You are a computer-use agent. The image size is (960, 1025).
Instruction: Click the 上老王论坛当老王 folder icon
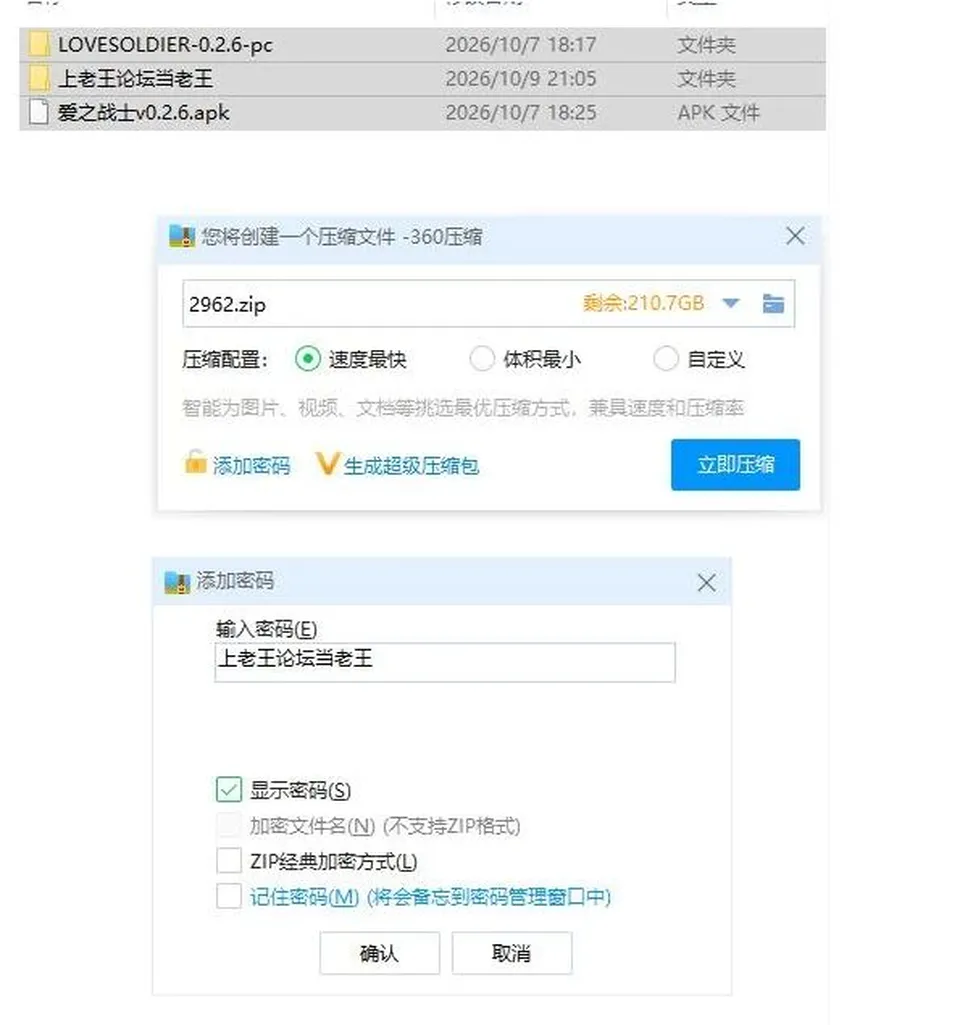tap(39, 78)
